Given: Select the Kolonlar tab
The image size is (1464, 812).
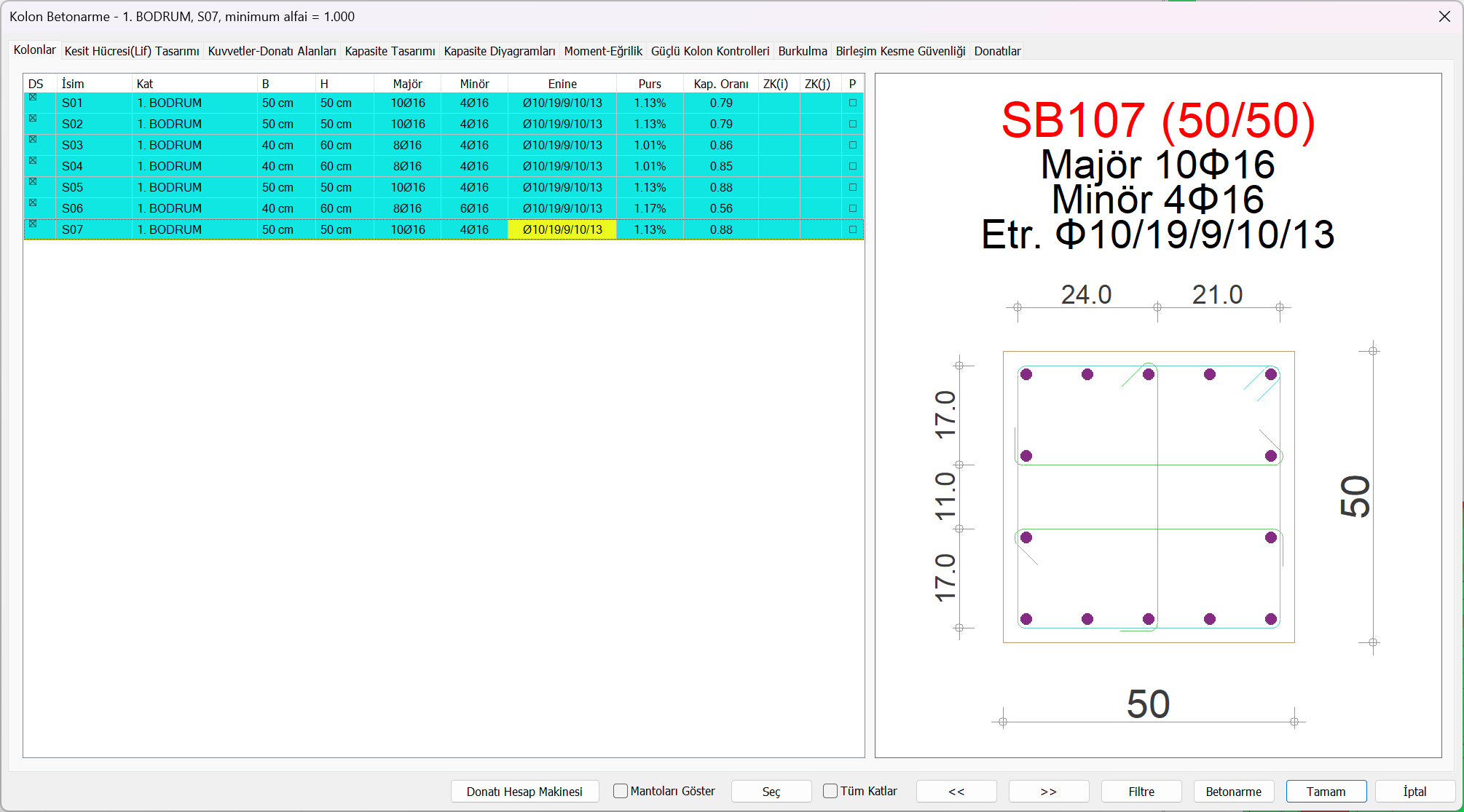Looking at the screenshot, I should click(35, 50).
